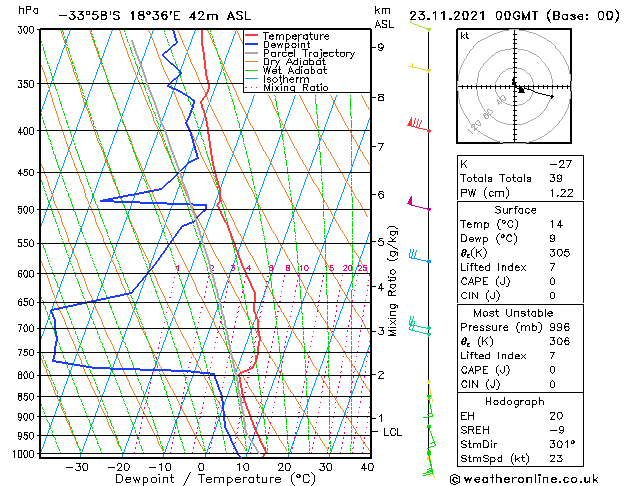Click the '40' temperature axis label
Screen dimensions: 629x486
(x=367, y=467)
